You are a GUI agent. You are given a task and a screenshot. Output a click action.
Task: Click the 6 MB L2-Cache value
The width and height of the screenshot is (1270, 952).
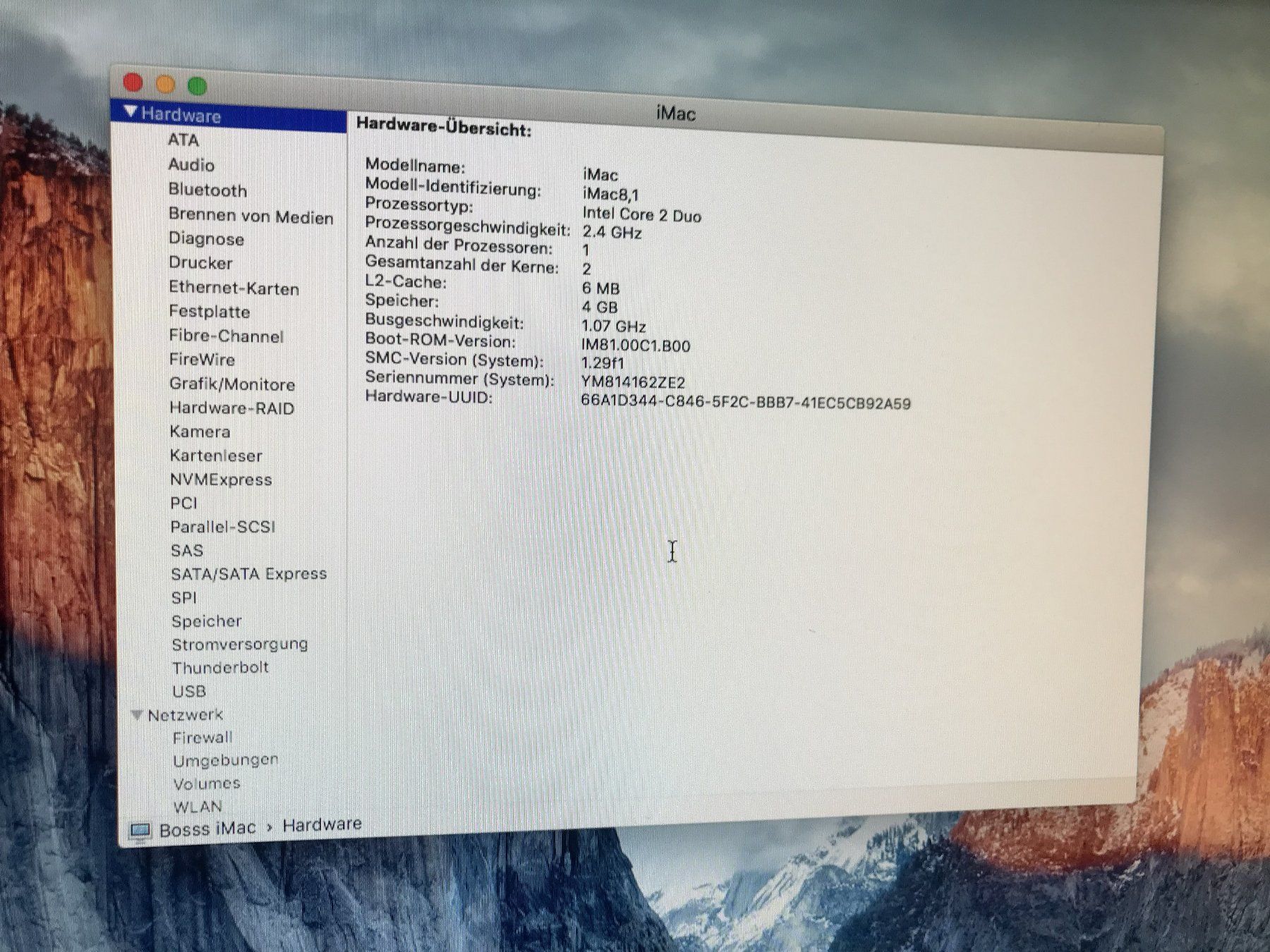click(x=600, y=288)
